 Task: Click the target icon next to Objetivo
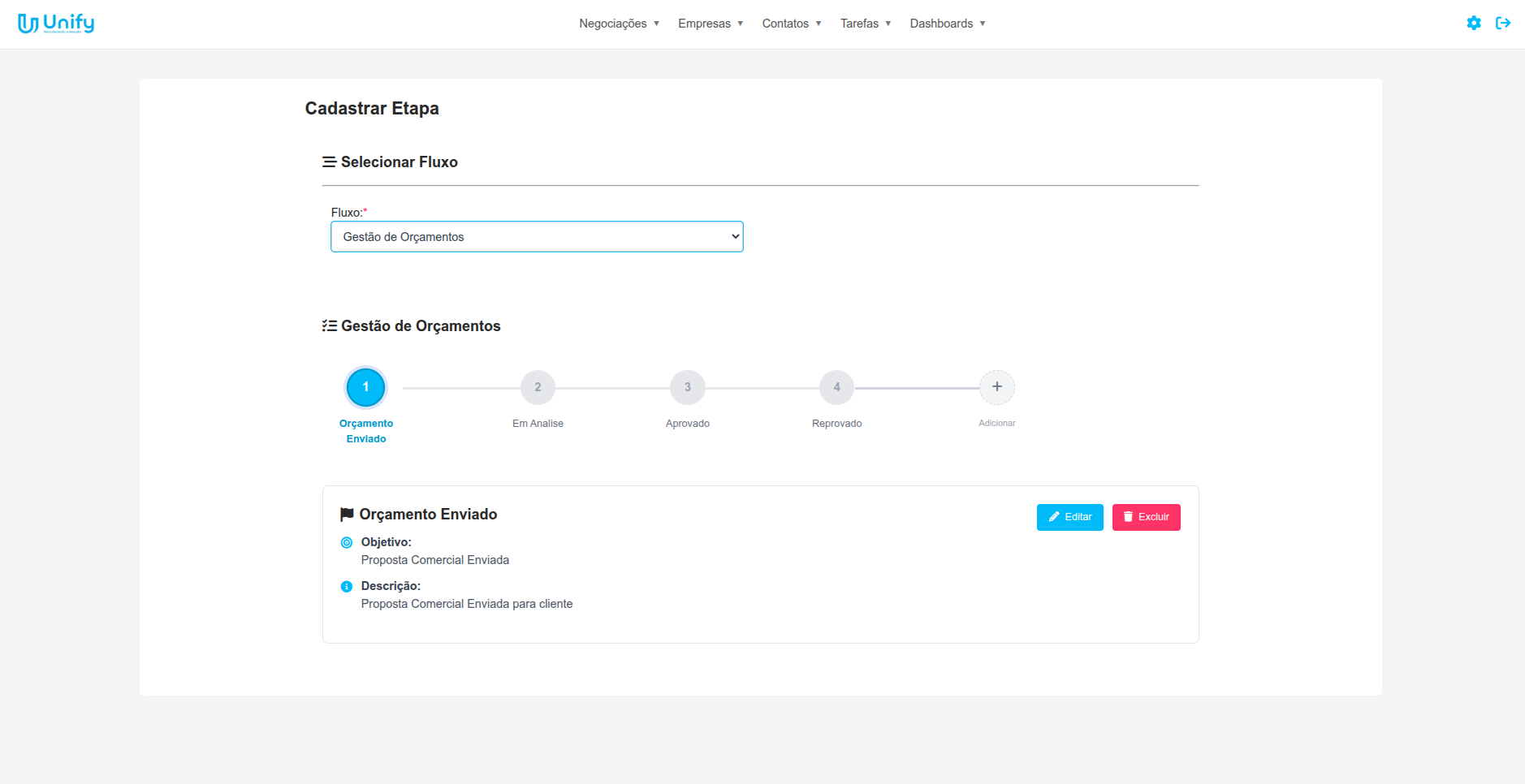[347, 542]
